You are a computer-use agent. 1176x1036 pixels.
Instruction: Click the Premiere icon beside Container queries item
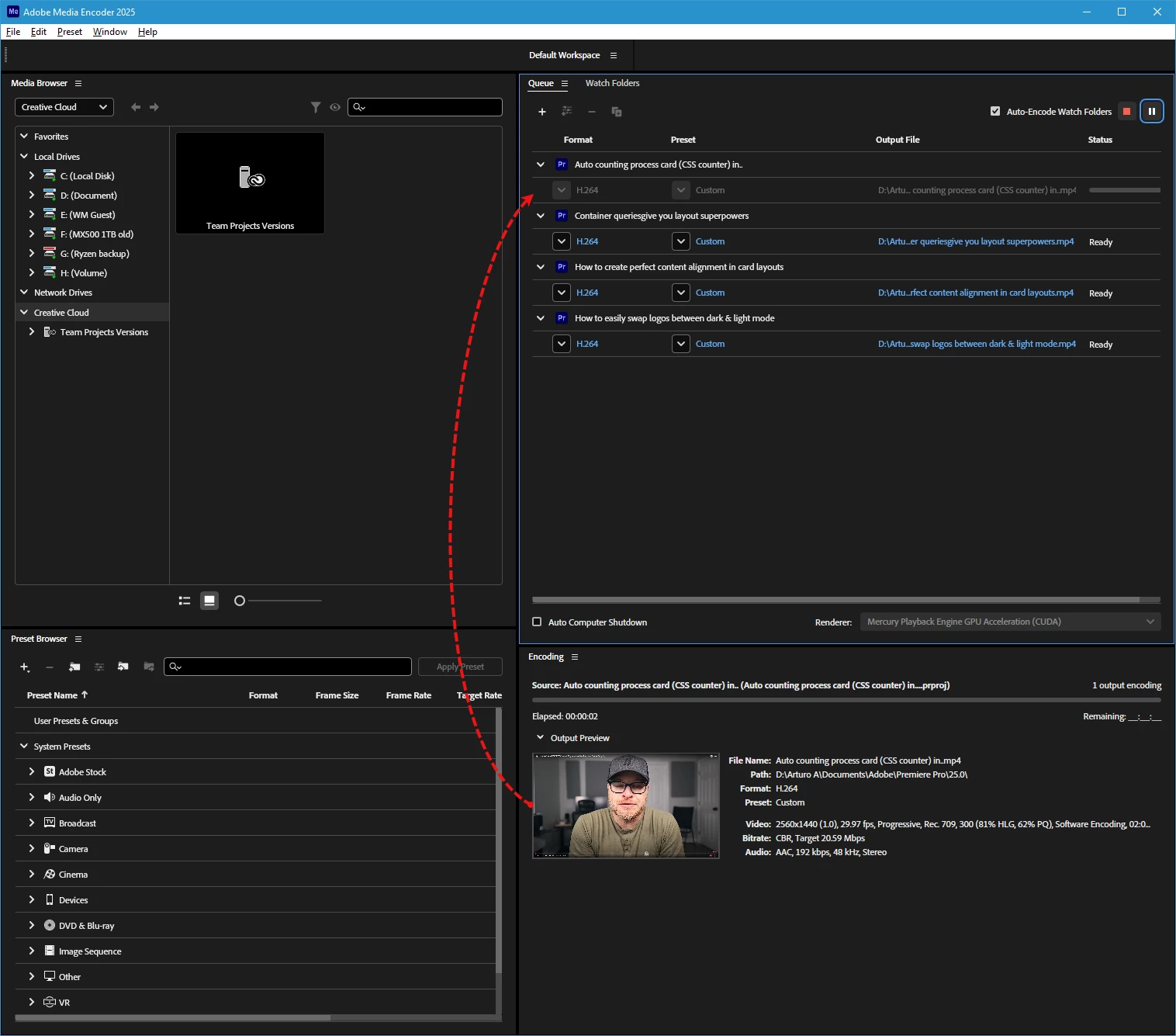(562, 216)
